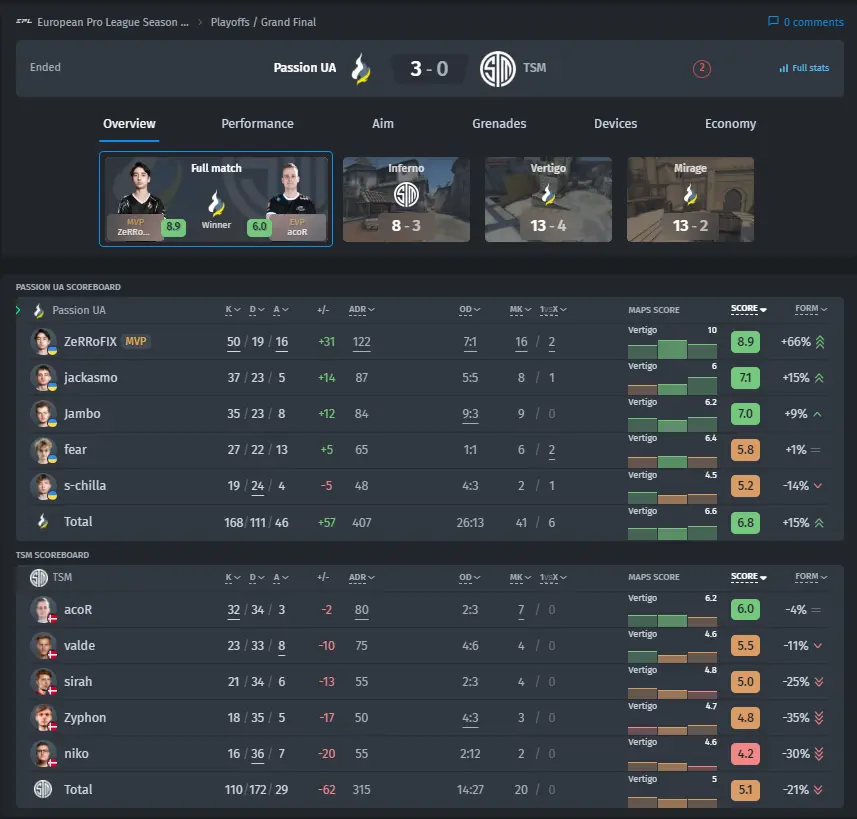Image resolution: width=857 pixels, height=819 pixels.
Task: Click the Full stats bar chart icon
Action: click(784, 68)
